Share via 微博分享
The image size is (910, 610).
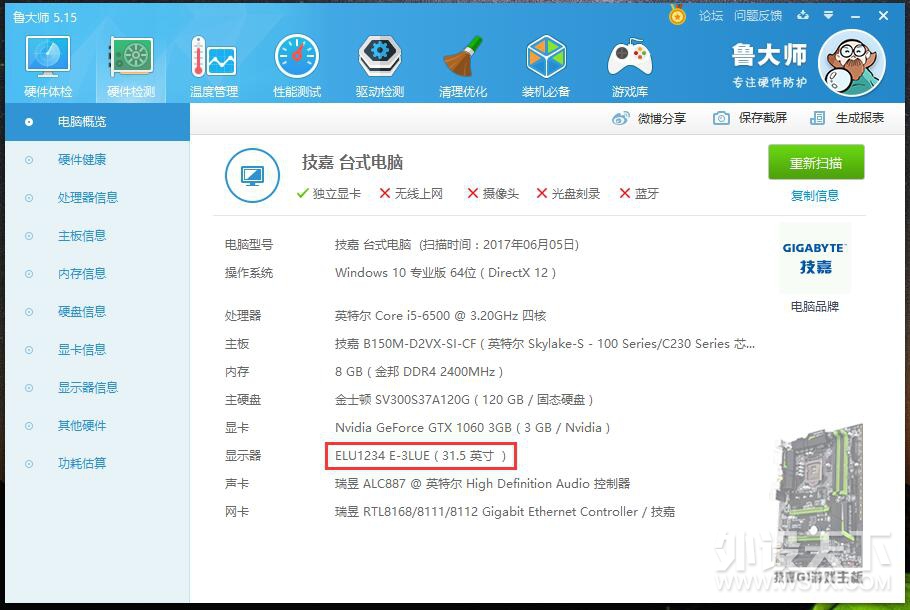[x=649, y=118]
